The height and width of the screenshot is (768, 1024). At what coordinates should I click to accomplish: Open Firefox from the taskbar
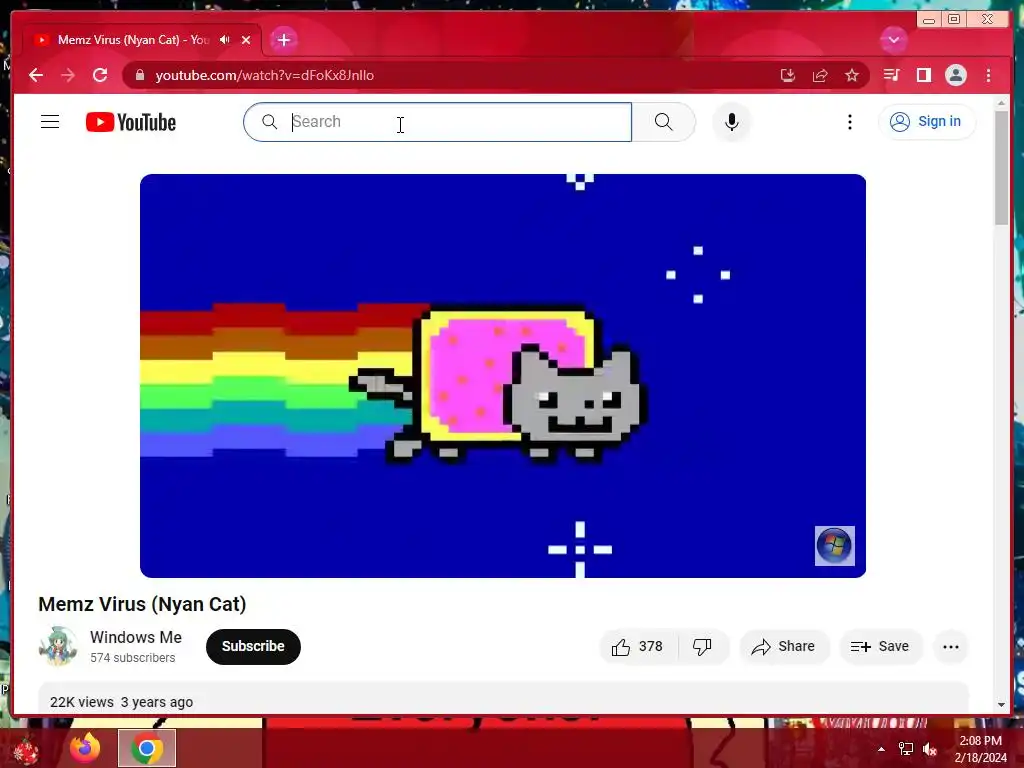86,748
